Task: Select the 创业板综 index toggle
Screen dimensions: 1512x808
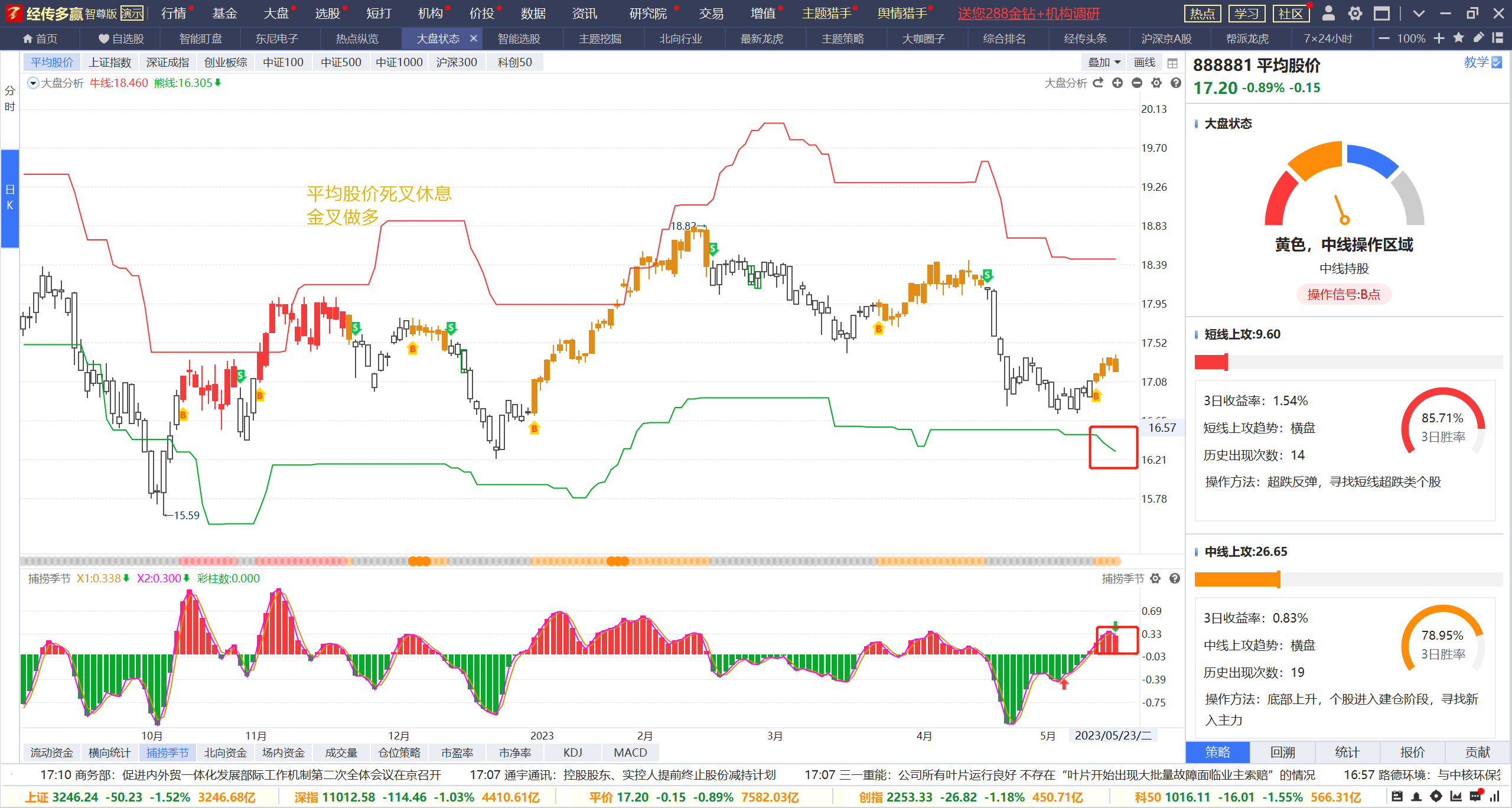Action: point(226,62)
